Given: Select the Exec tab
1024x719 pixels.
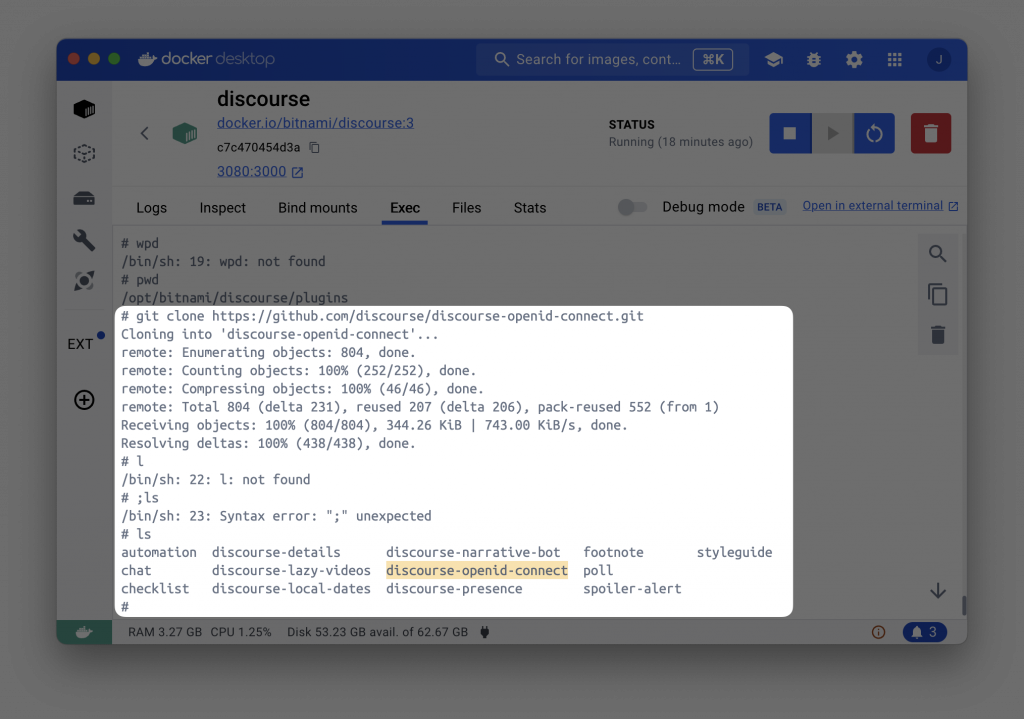Looking at the screenshot, I should tap(405, 208).
